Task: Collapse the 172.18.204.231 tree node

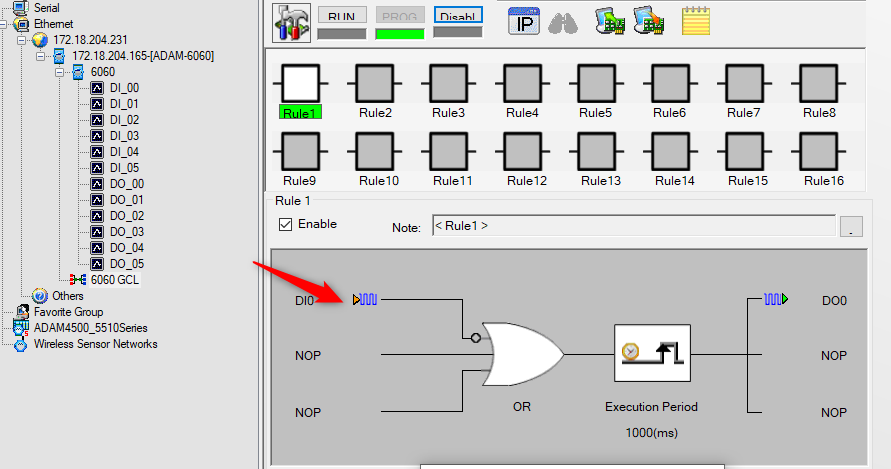Action: click(21, 40)
